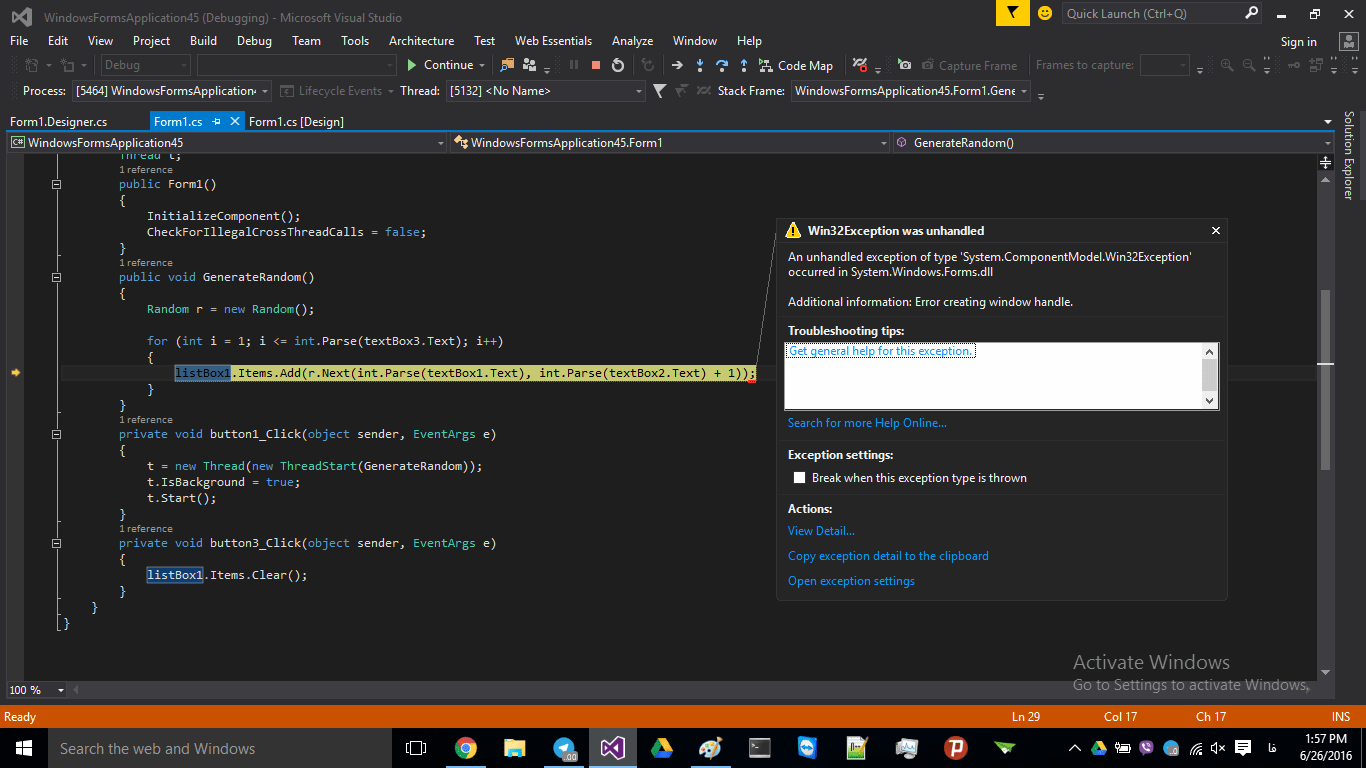This screenshot has height=768, width=1366.
Task: Select the Step Out icon
Action: [743, 65]
